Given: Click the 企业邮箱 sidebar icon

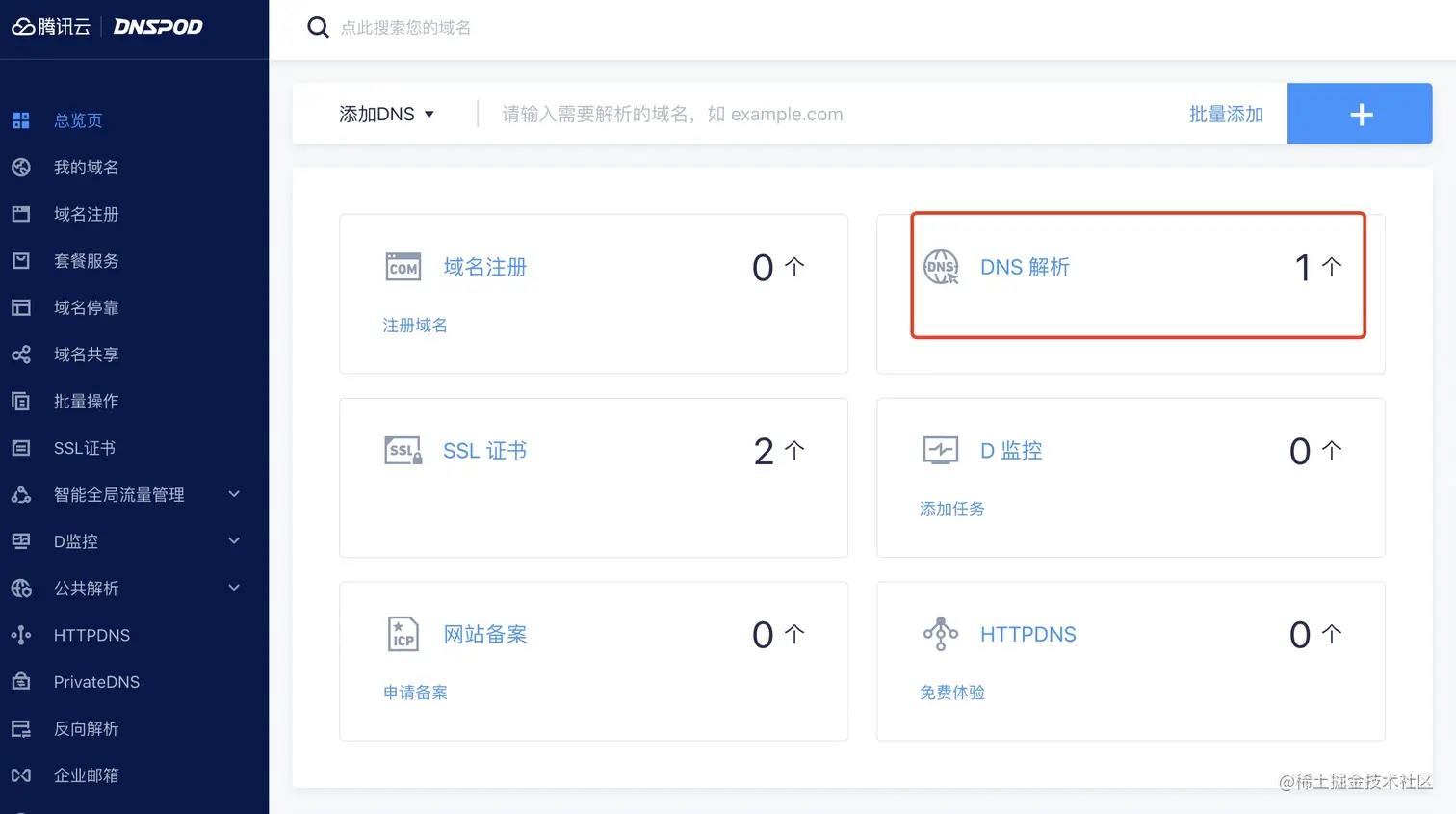Looking at the screenshot, I should (x=21, y=775).
